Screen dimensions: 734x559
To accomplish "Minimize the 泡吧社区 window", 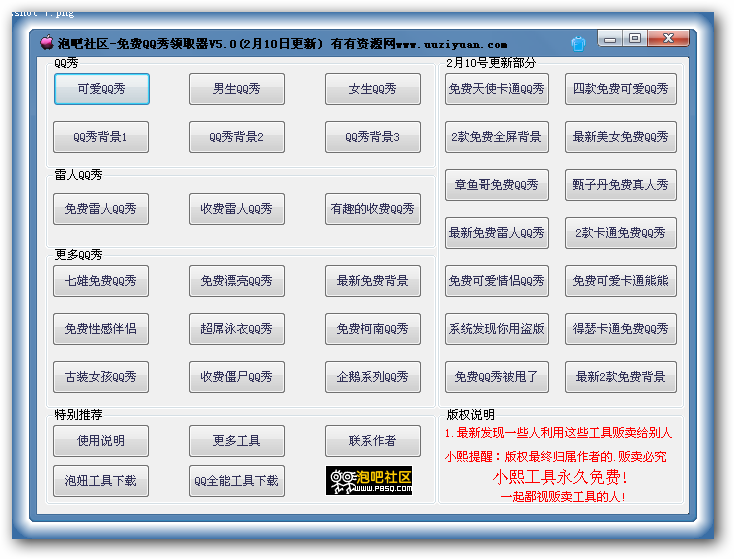I will (610, 39).
